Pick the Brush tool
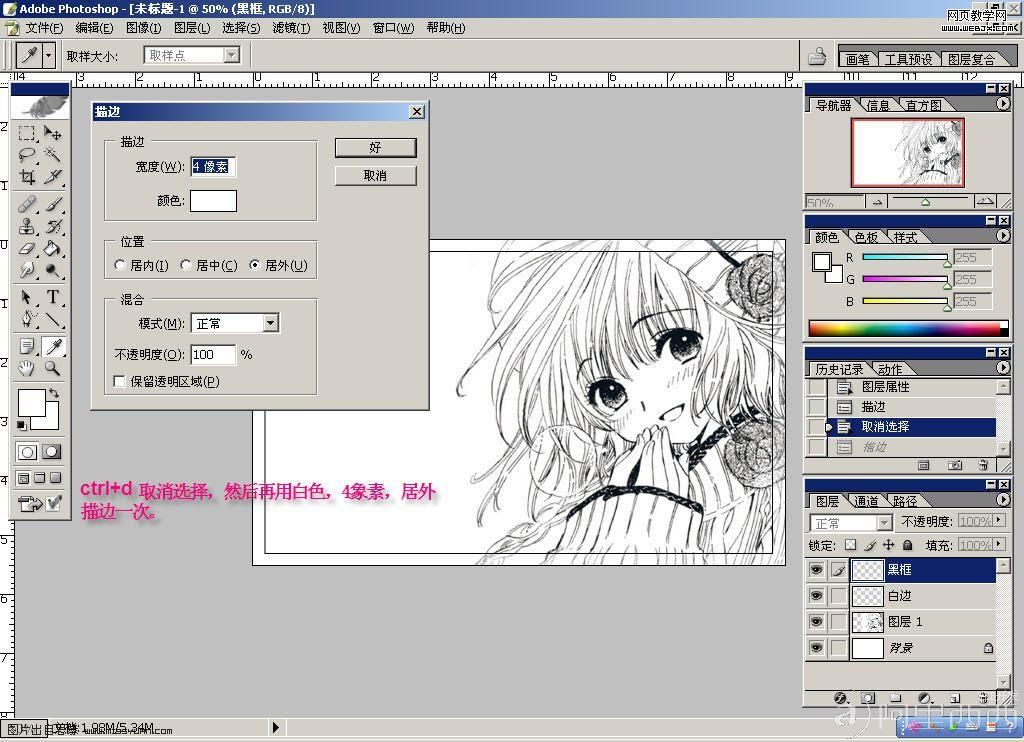This screenshot has height=742, width=1024. (x=52, y=205)
